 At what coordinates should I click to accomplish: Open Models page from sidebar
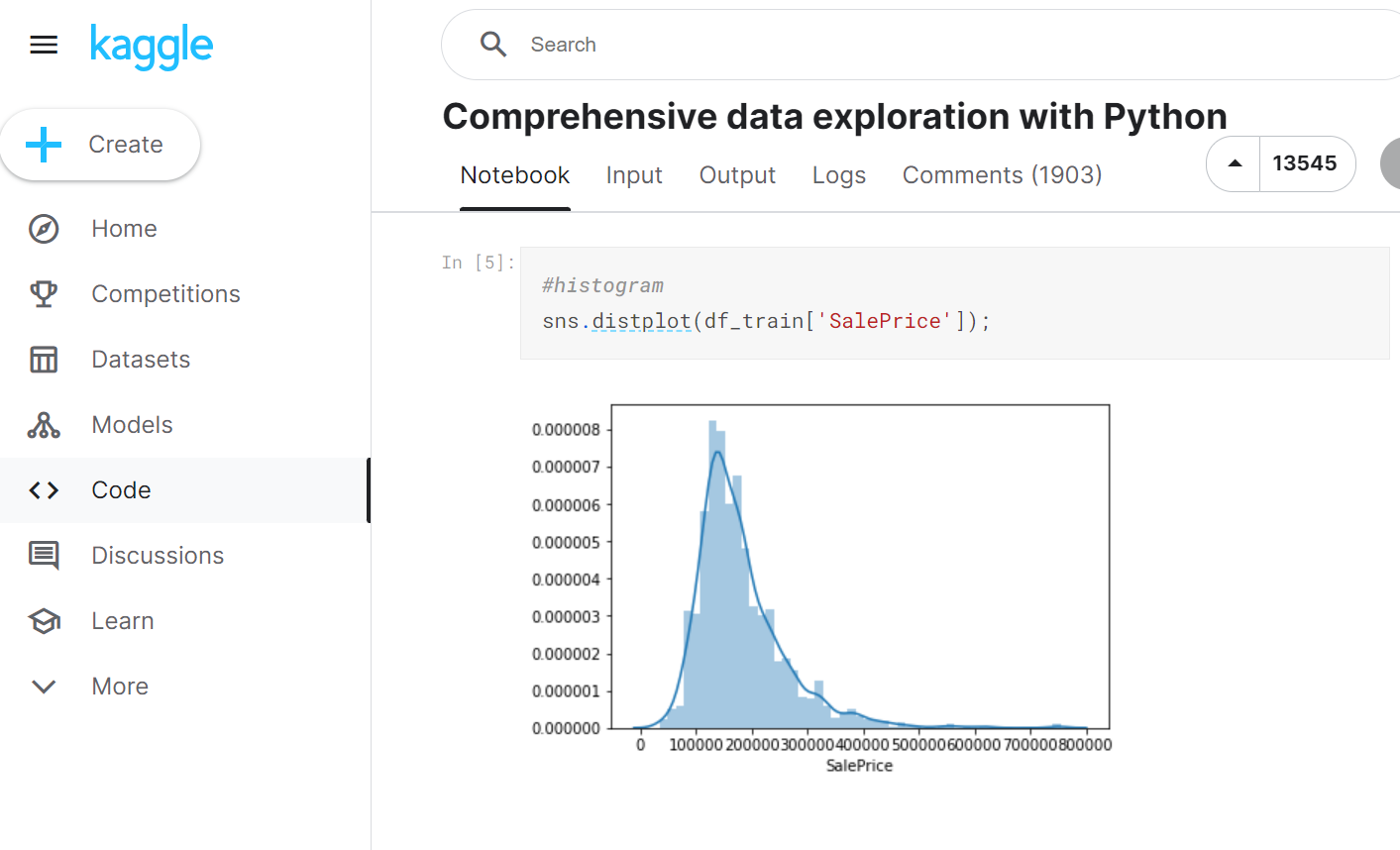point(132,425)
